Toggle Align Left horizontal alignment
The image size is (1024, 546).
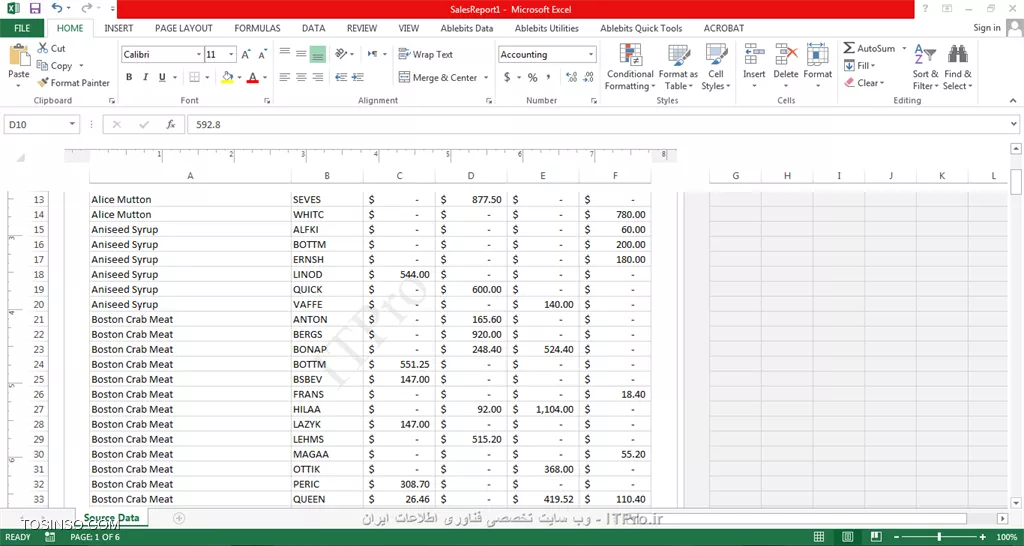pos(285,77)
